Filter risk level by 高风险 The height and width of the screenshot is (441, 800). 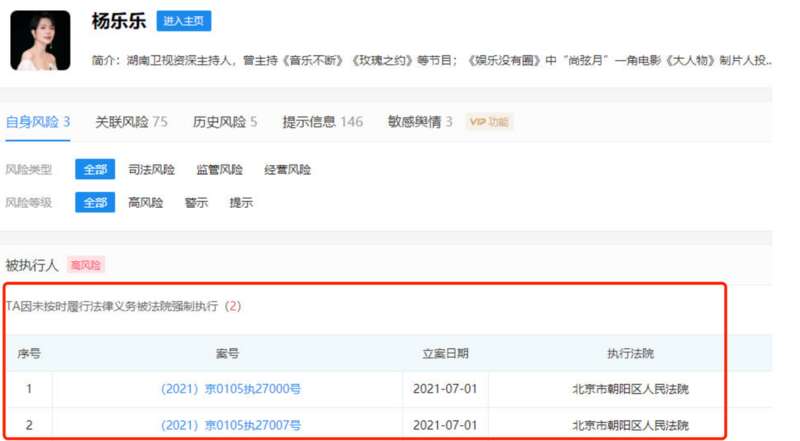tap(145, 202)
